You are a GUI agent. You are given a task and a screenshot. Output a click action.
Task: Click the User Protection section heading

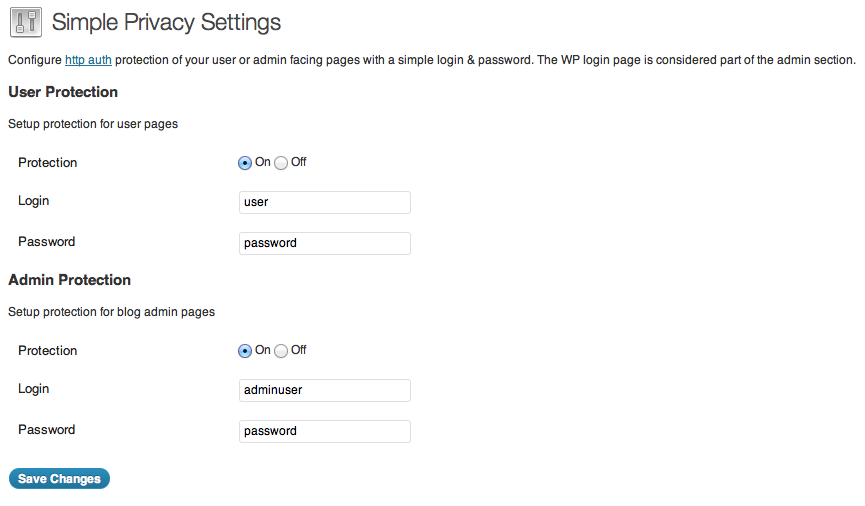[x=63, y=92]
